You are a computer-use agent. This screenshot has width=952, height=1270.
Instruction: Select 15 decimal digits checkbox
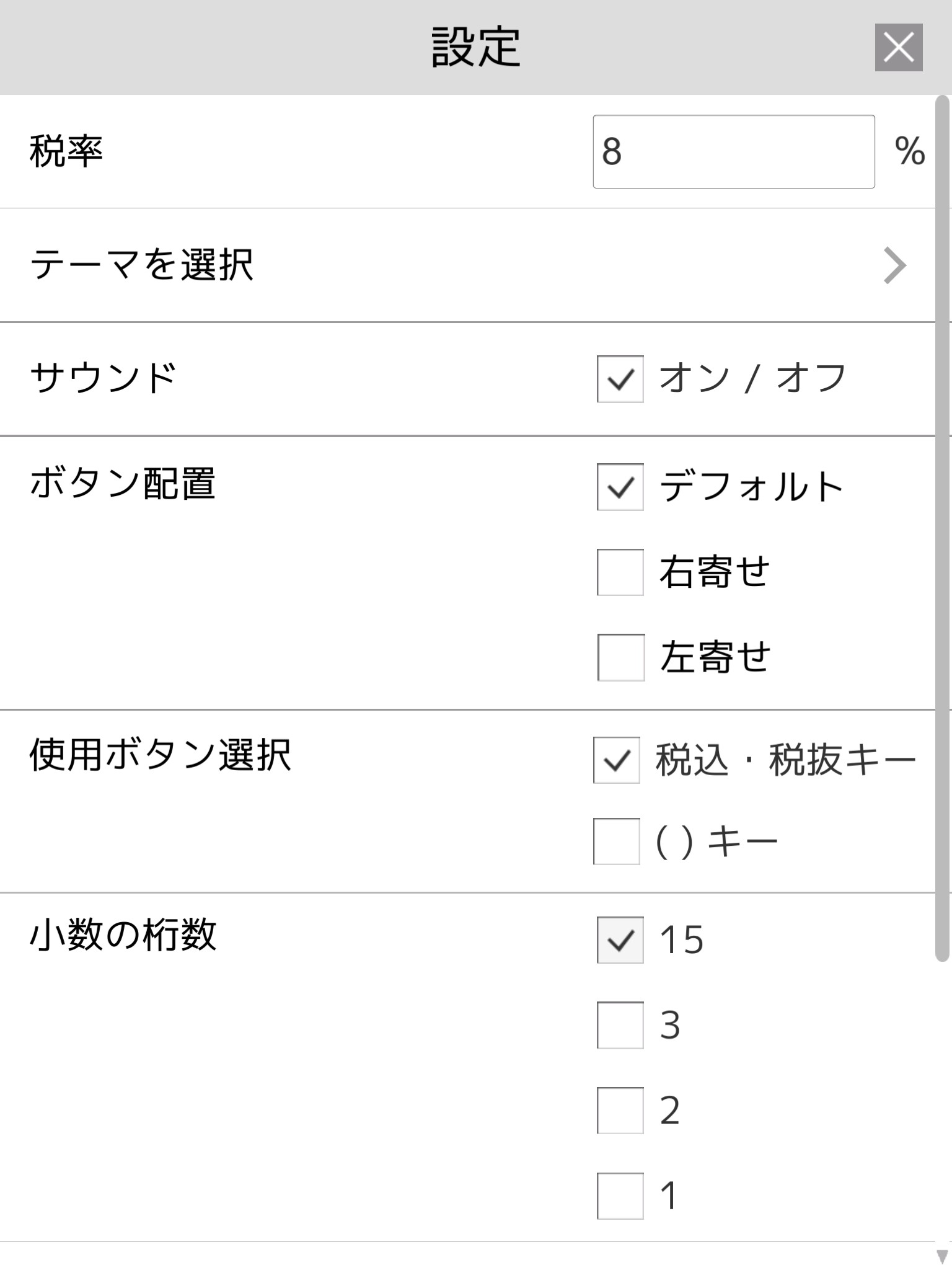coord(620,940)
